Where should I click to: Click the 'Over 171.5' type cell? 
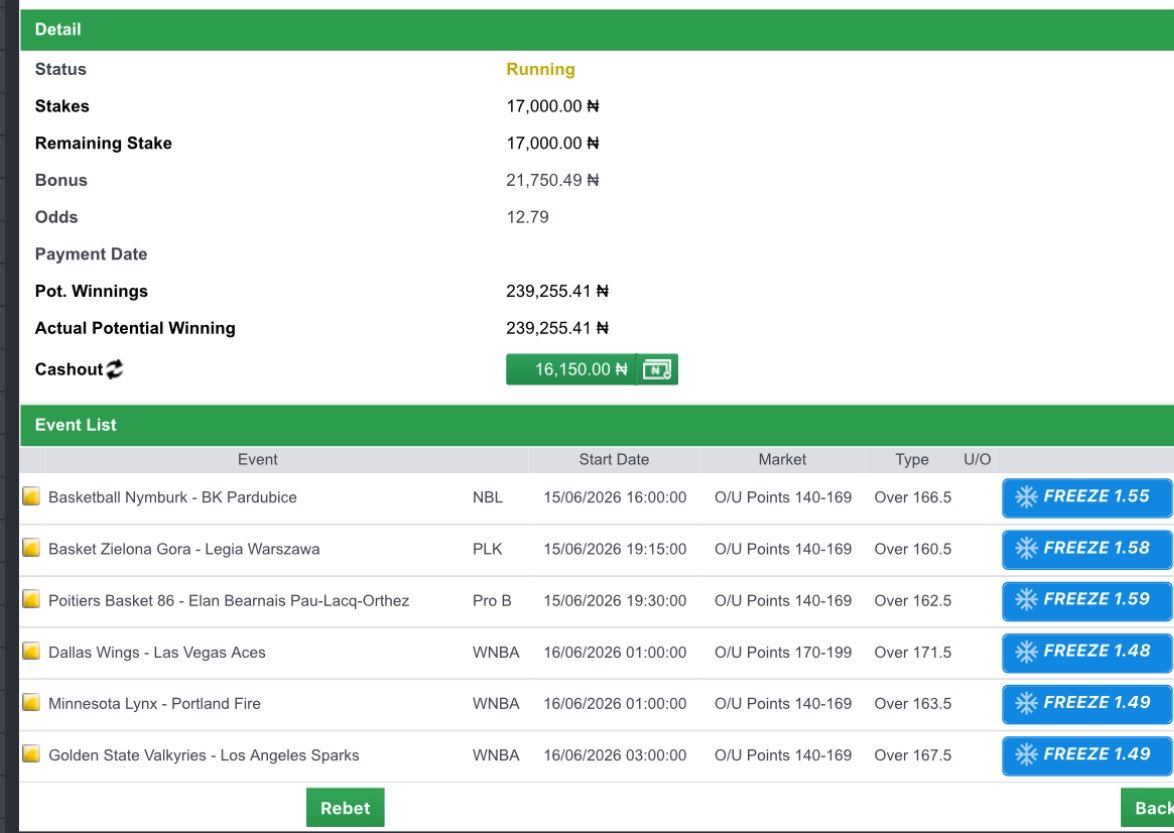(913, 652)
